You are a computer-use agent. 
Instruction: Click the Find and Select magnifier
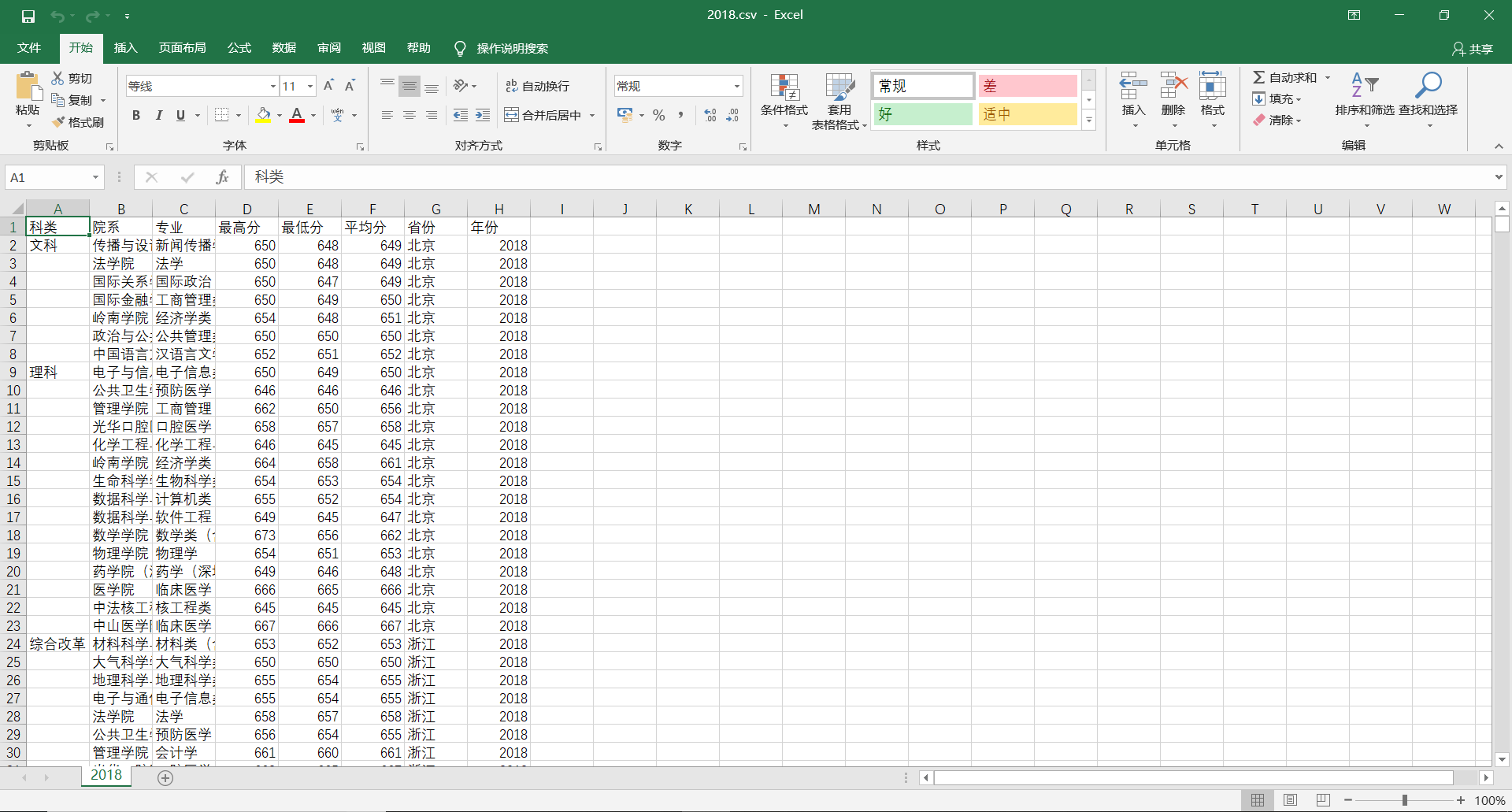tap(1428, 85)
